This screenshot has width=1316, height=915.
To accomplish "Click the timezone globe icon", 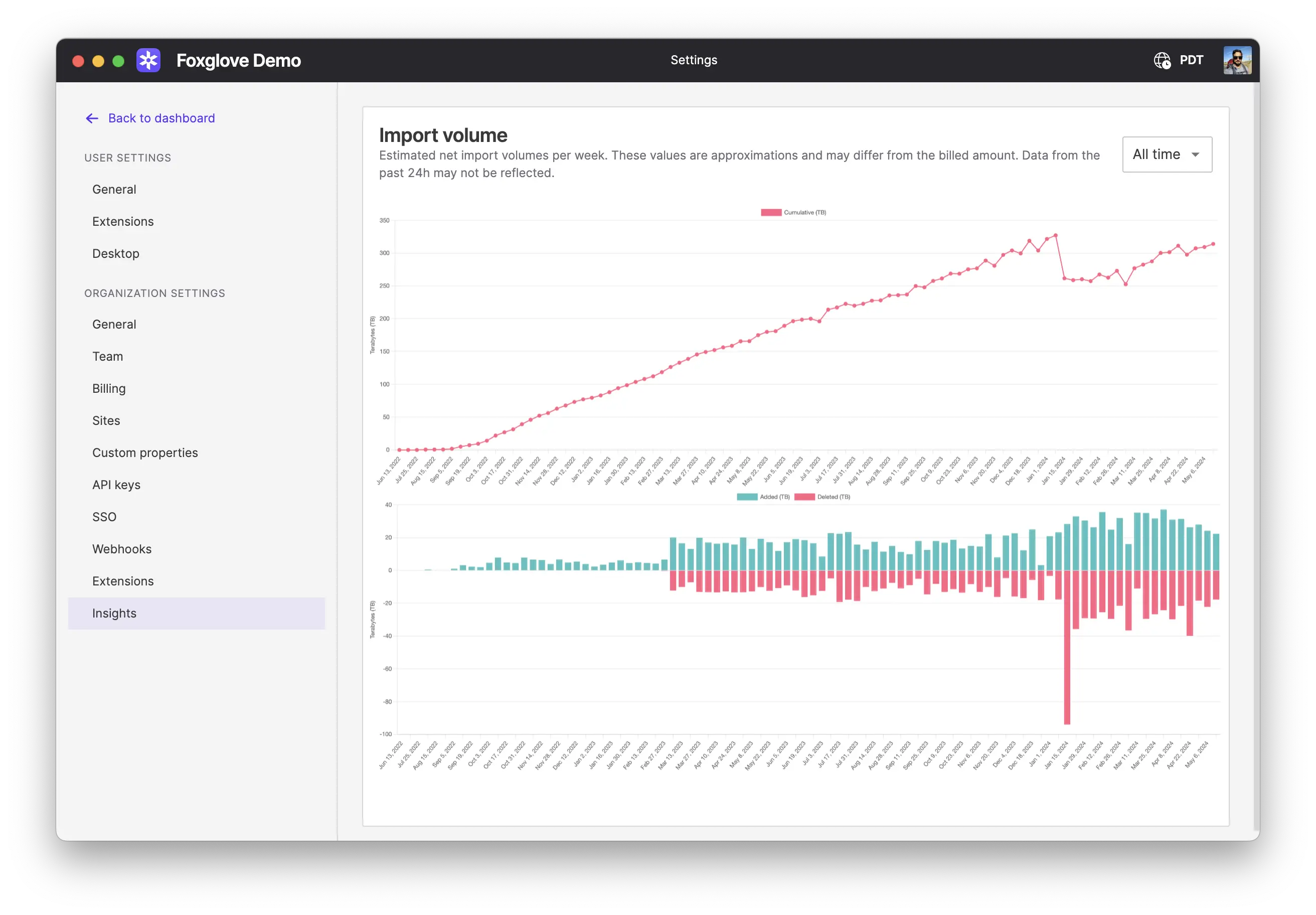I will point(1162,60).
